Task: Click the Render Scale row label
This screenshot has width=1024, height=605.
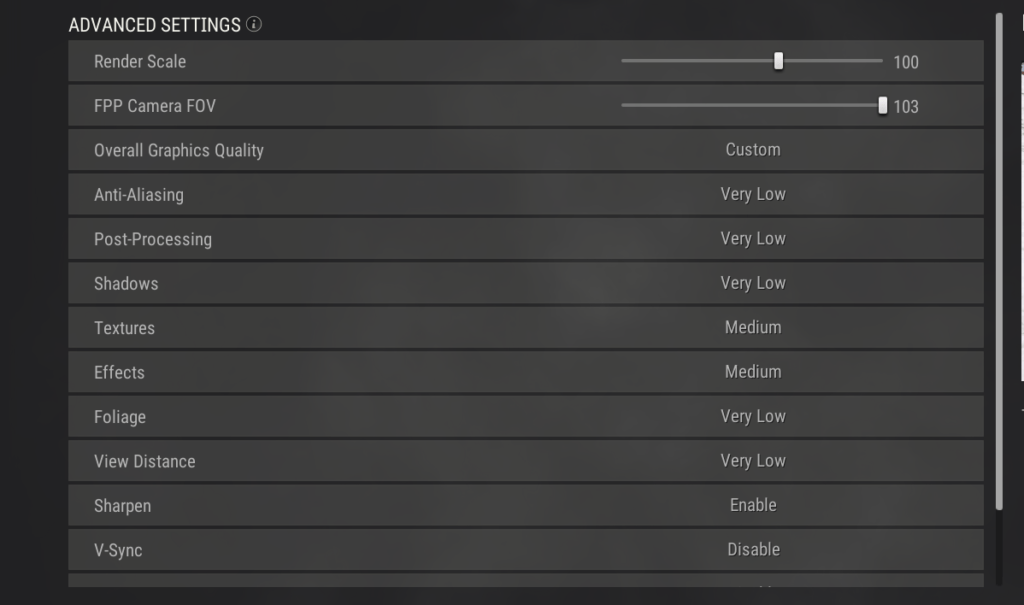Action: point(140,61)
